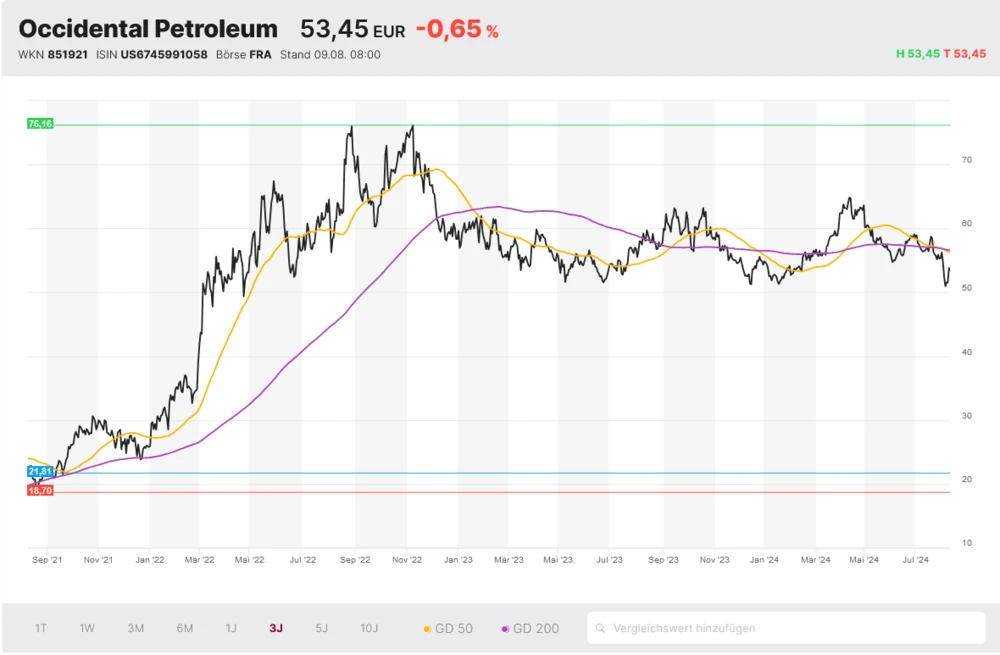
Task: Click the active 3J period button
Action: [276, 628]
